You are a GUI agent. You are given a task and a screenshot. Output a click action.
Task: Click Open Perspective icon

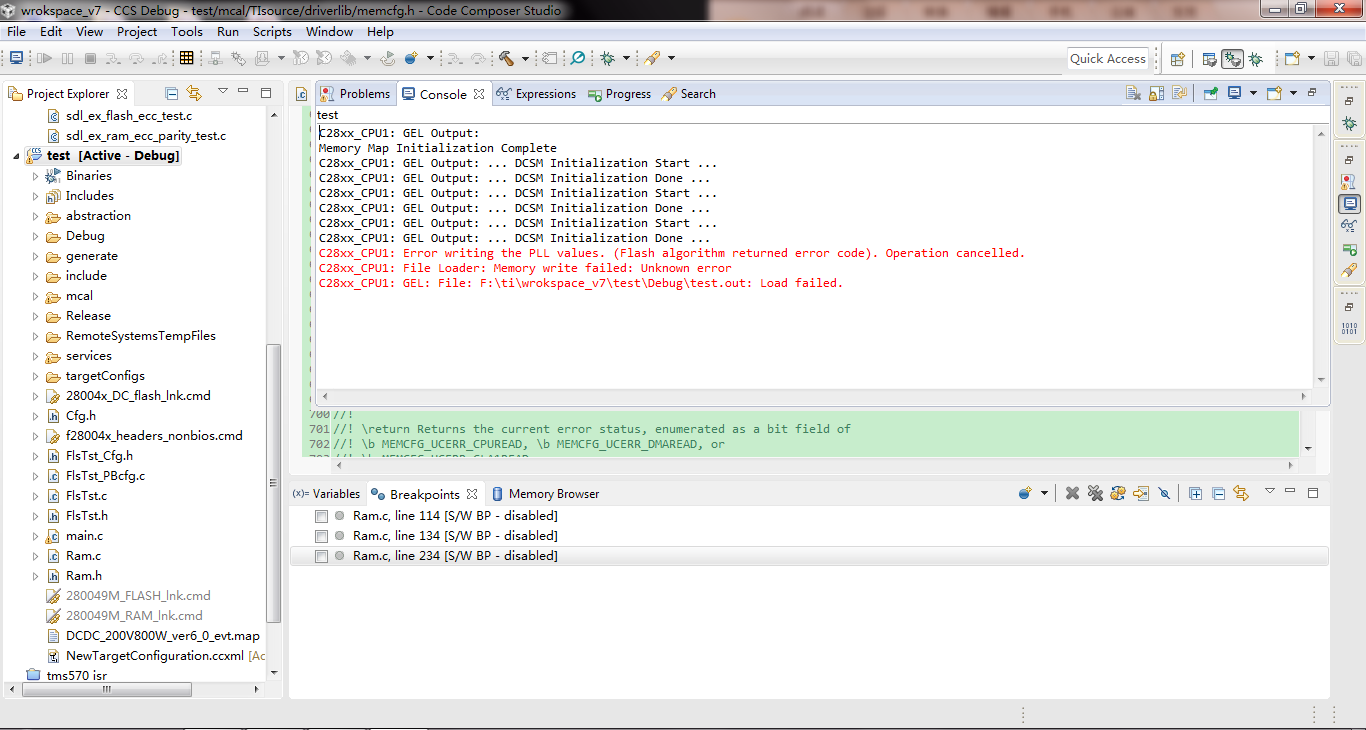(x=1178, y=59)
